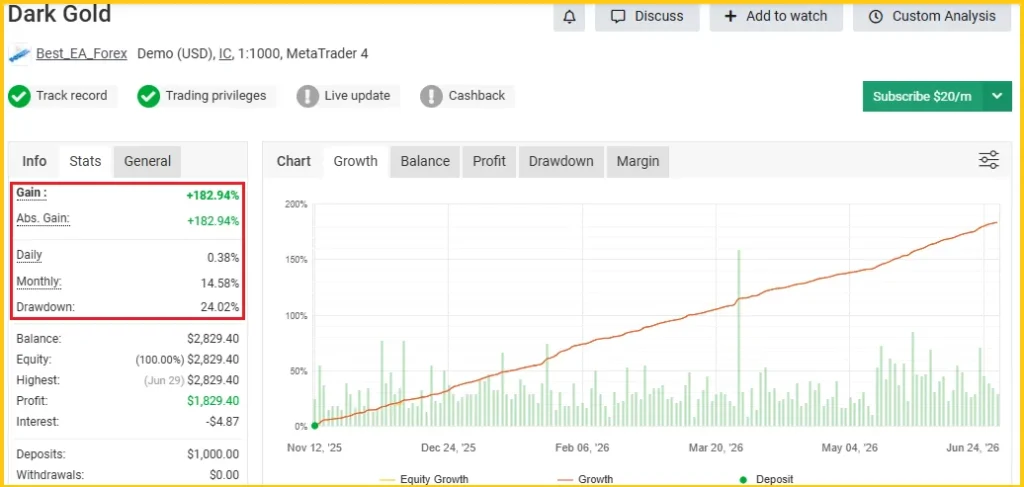View the Drawdown chart tab
This screenshot has height=487, width=1024.
coord(561,161)
